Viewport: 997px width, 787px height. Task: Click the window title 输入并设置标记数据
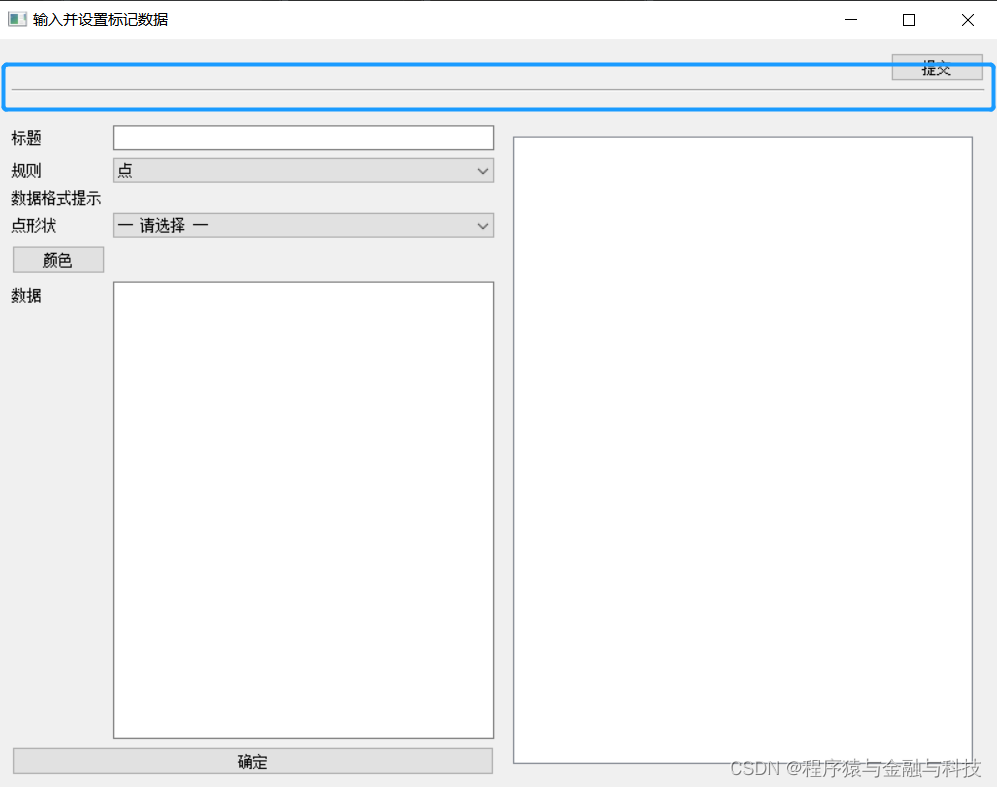point(100,18)
